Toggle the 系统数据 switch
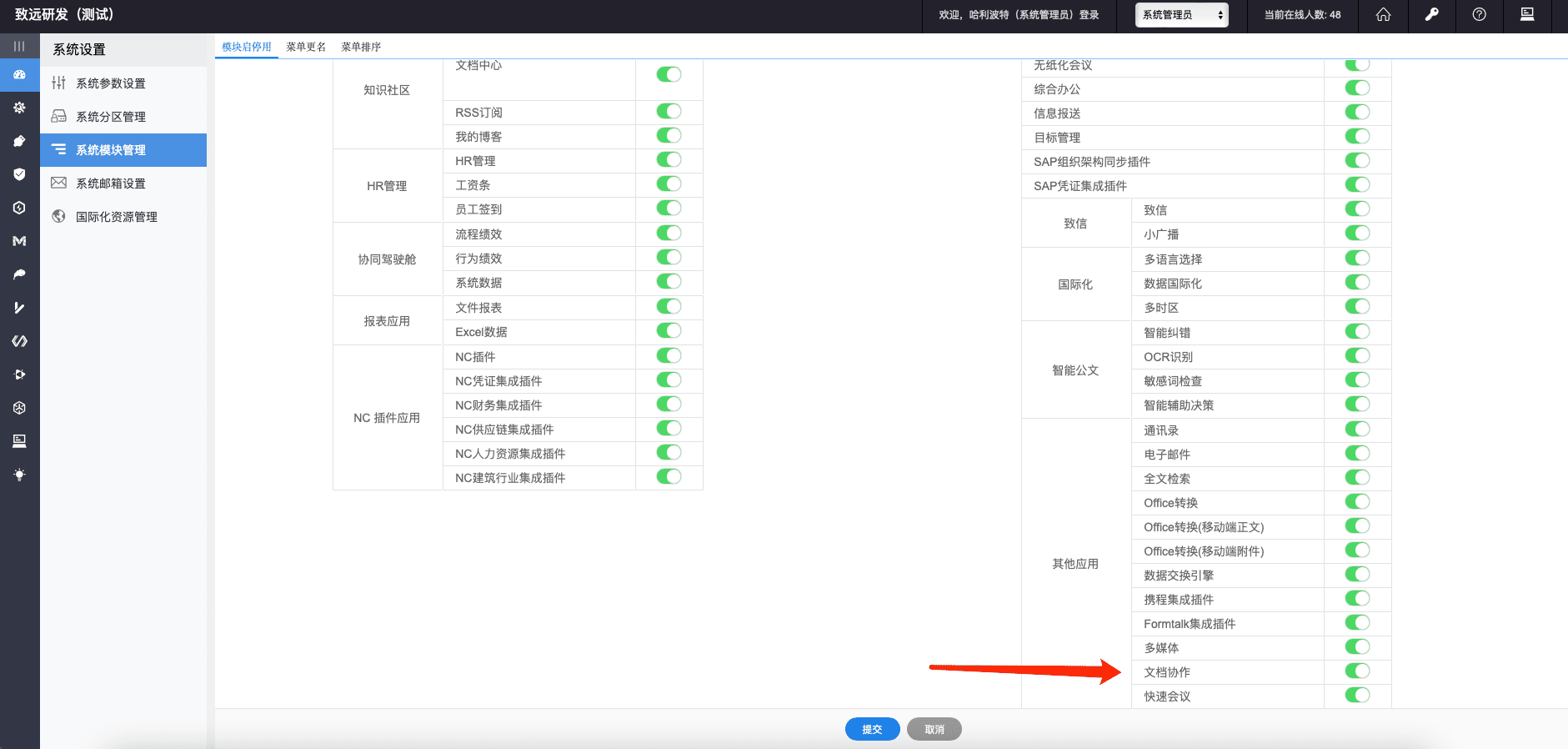This screenshot has height=749, width=1568. (x=669, y=281)
